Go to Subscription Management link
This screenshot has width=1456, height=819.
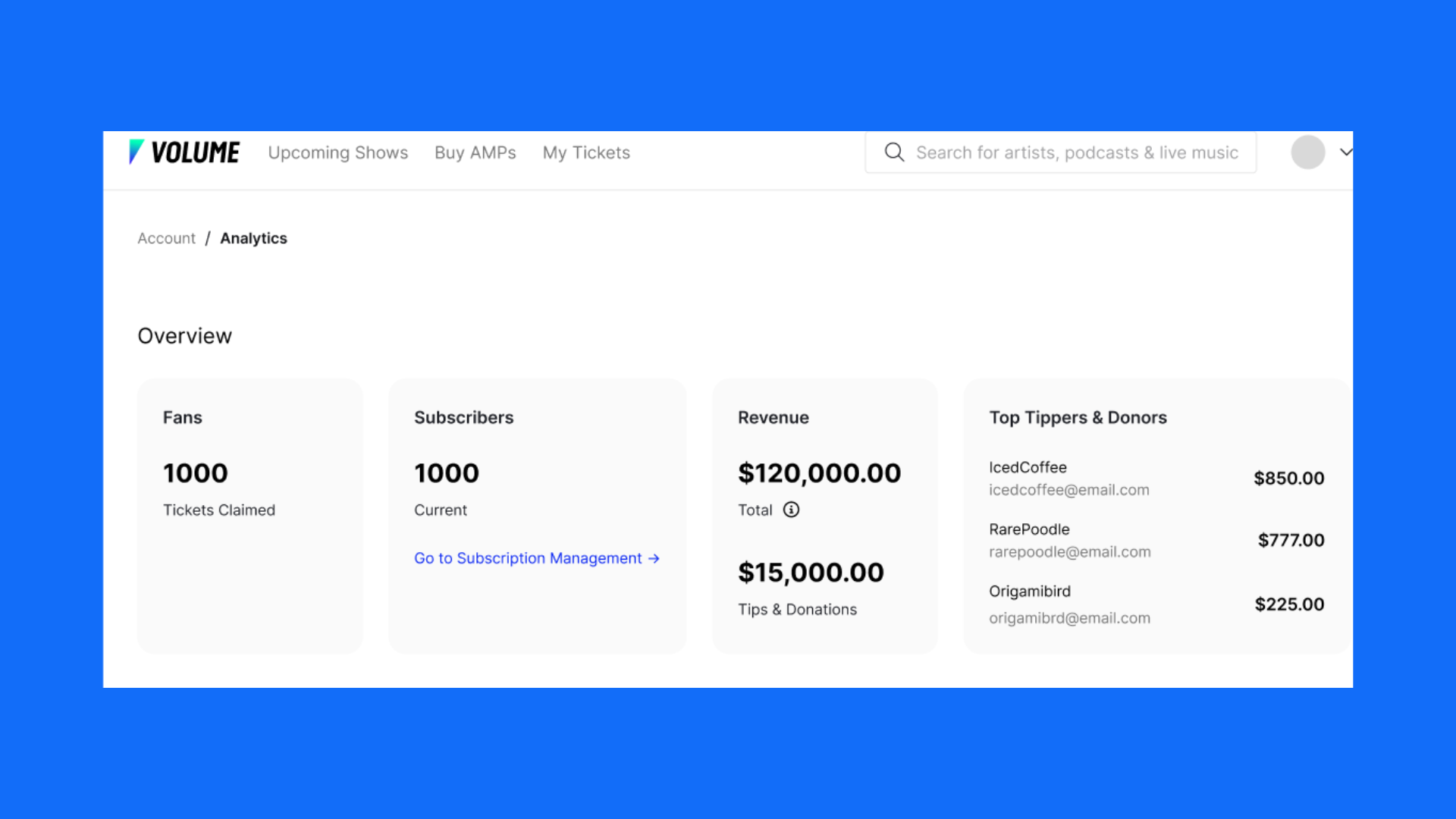[x=536, y=558]
